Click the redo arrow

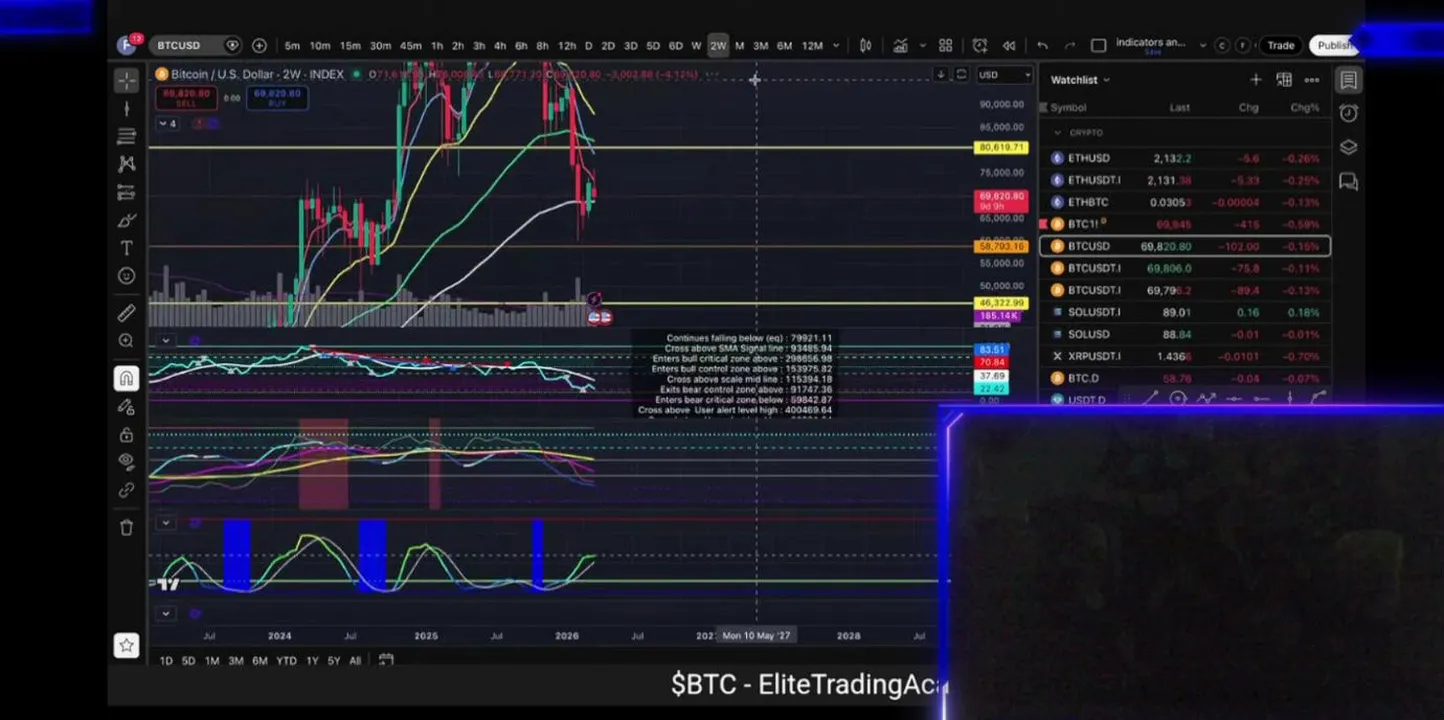1070,45
